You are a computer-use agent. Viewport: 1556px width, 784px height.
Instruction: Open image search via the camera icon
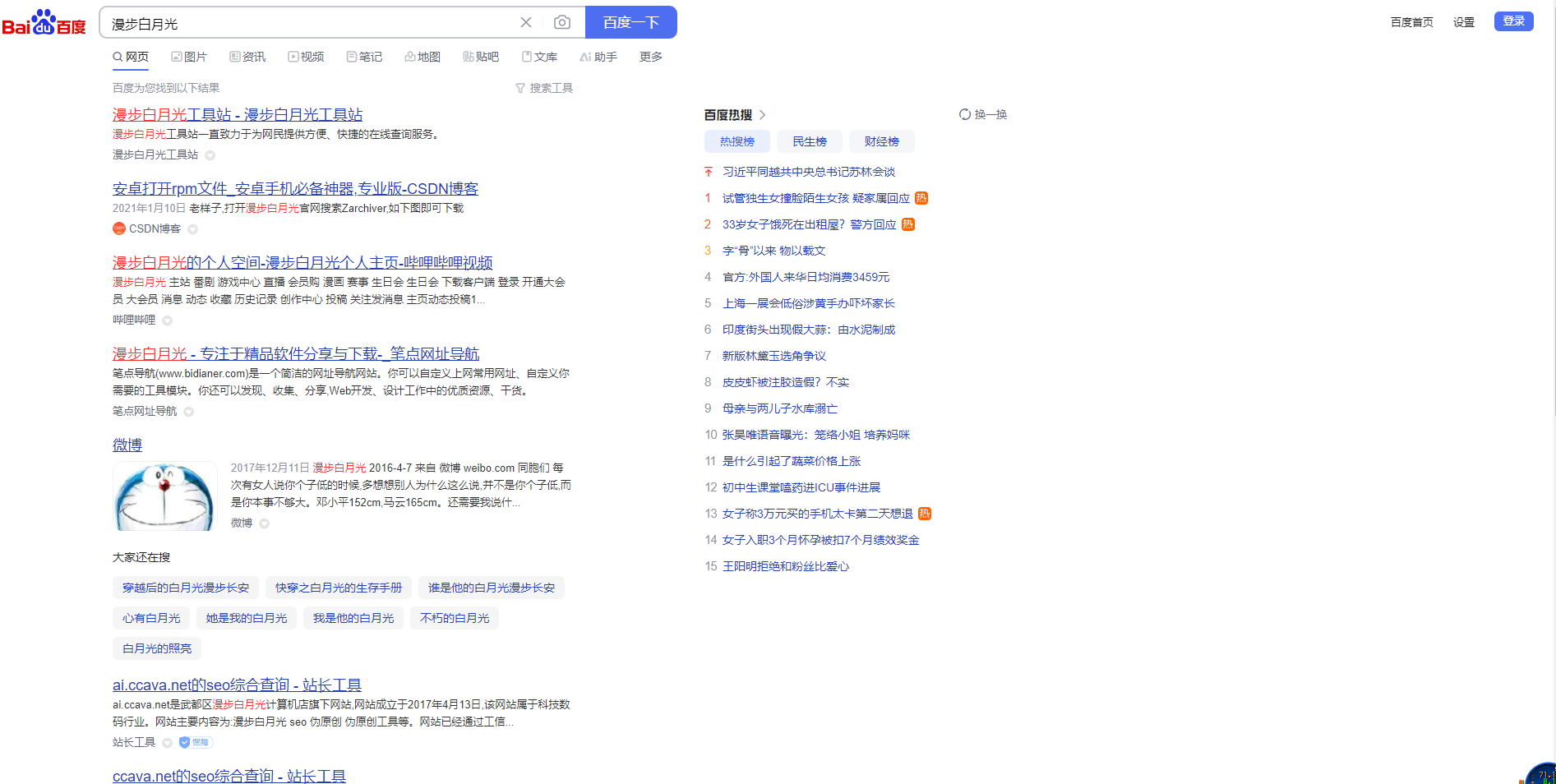[562, 22]
